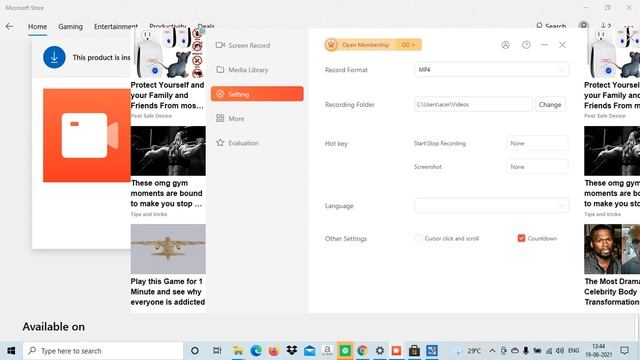
Task: Open Amazon from the taskbar
Action: (x=327, y=351)
